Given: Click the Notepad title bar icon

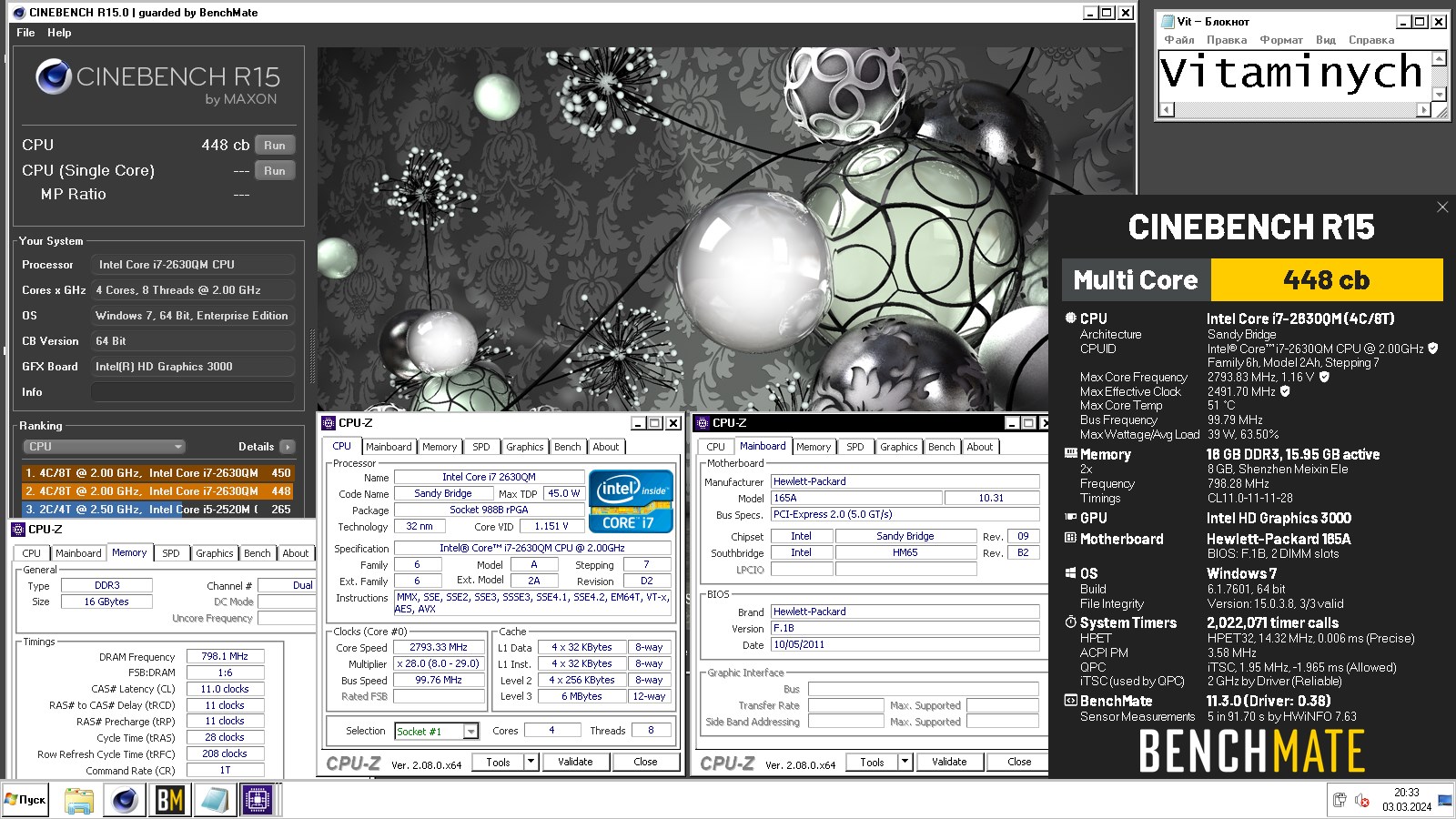Looking at the screenshot, I should coord(1168,21).
